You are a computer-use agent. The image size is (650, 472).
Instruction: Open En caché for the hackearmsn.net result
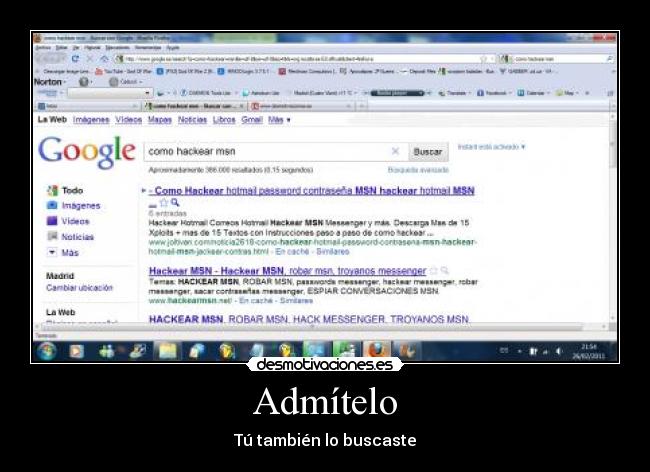click(x=256, y=300)
